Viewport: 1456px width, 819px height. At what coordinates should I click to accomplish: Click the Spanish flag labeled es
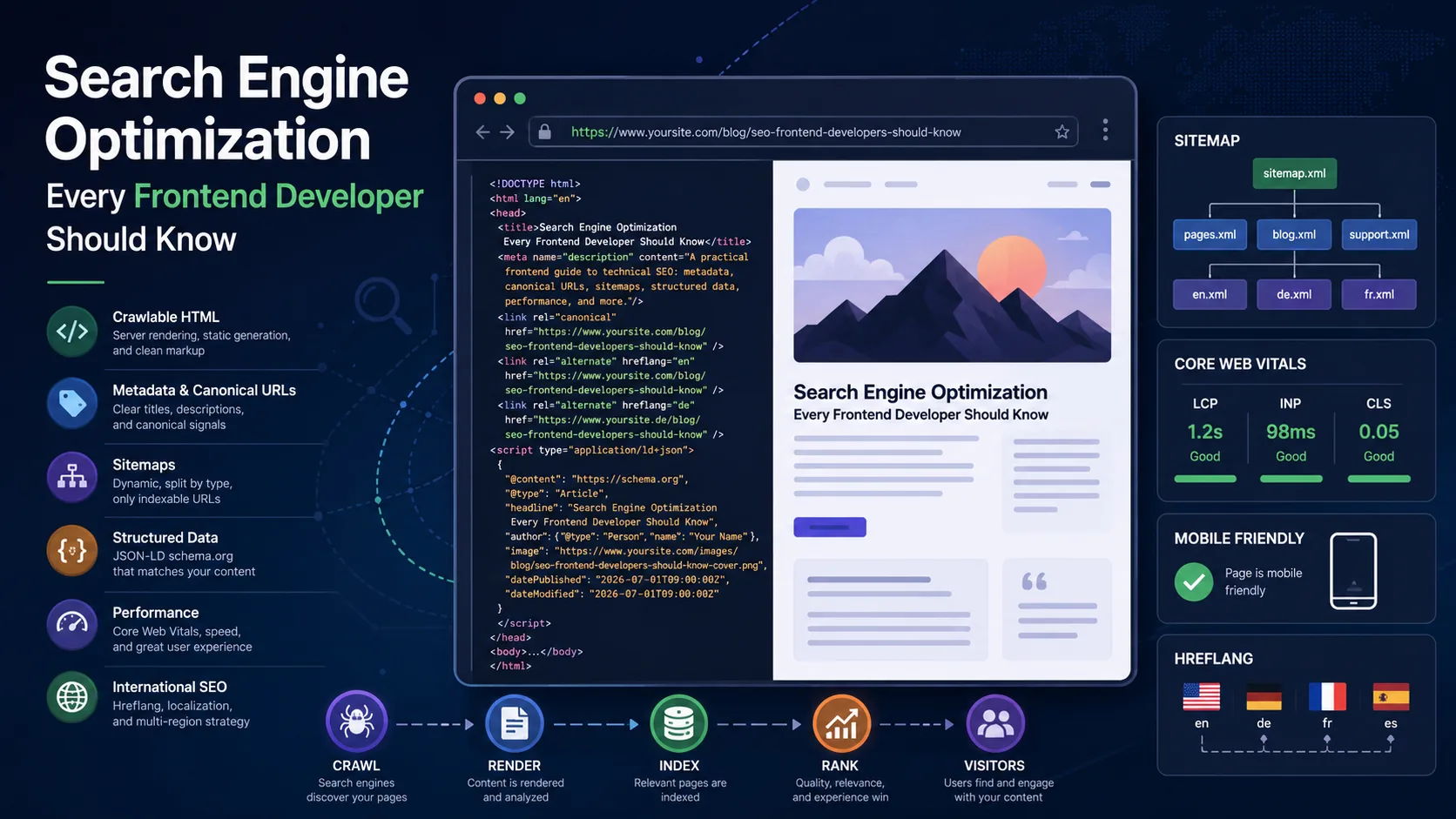pos(1391,696)
